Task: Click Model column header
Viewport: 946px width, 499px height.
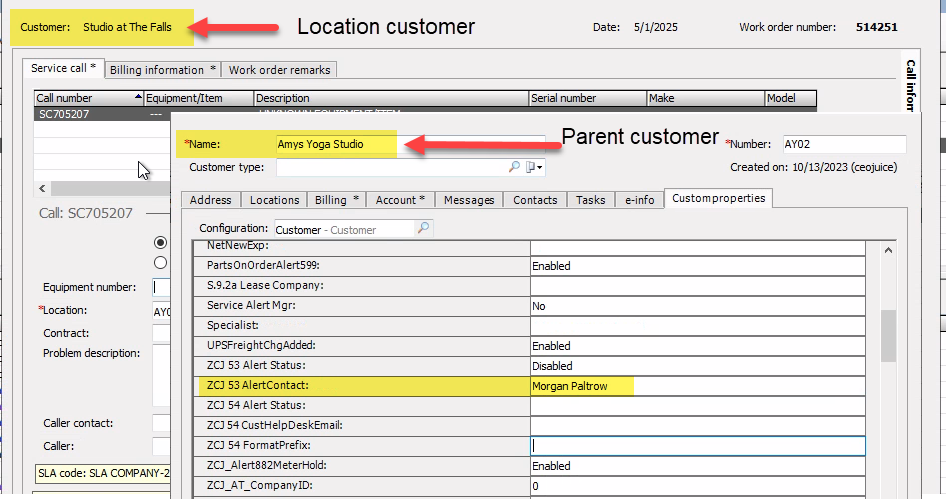Action: tap(790, 98)
